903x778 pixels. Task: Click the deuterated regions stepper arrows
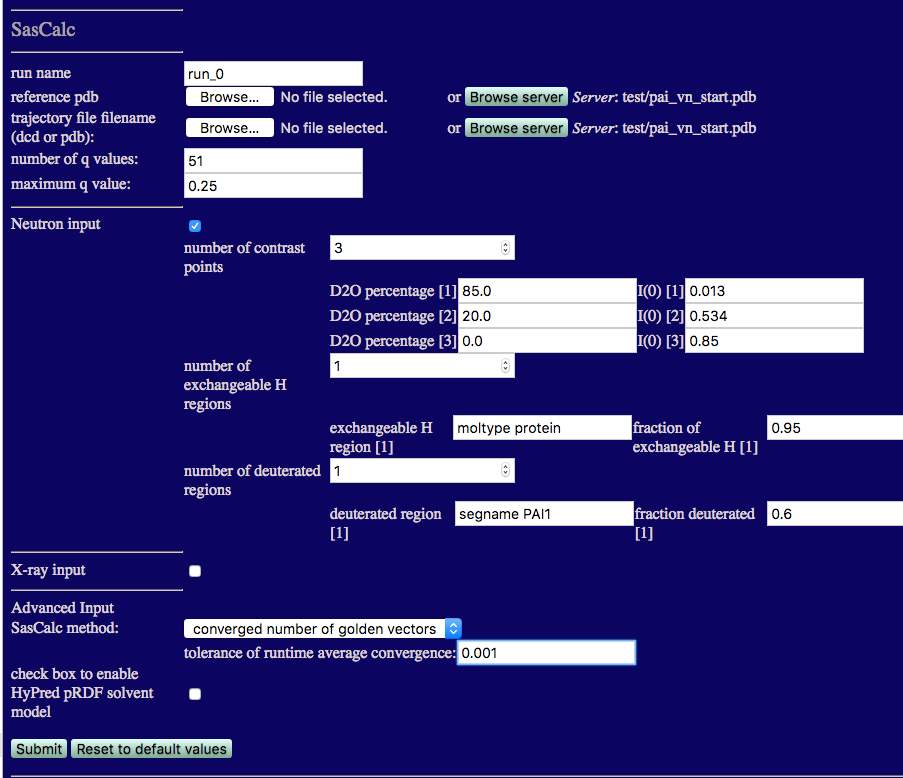coord(505,470)
